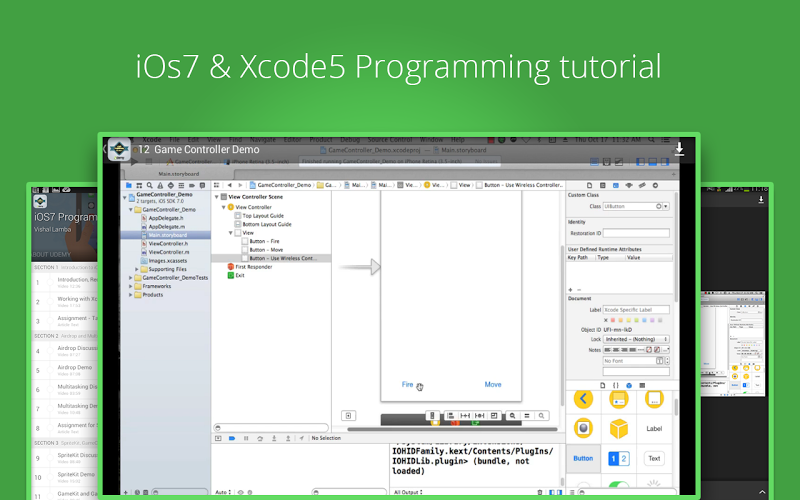This screenshot has height=500, width=800.
Task: Open the Symbol navigator hierarchy icon
Action: 139,185
